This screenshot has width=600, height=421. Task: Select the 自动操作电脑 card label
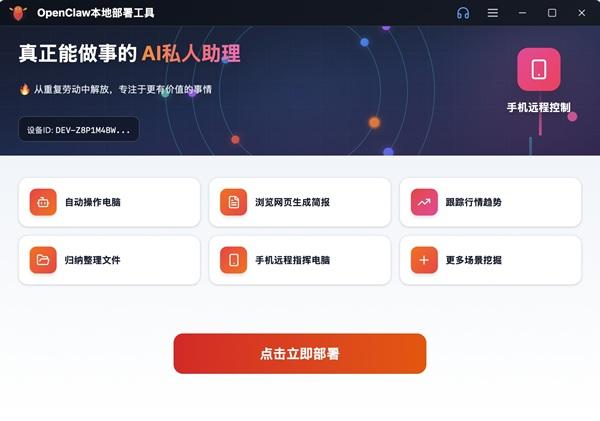tap(93, 202)
